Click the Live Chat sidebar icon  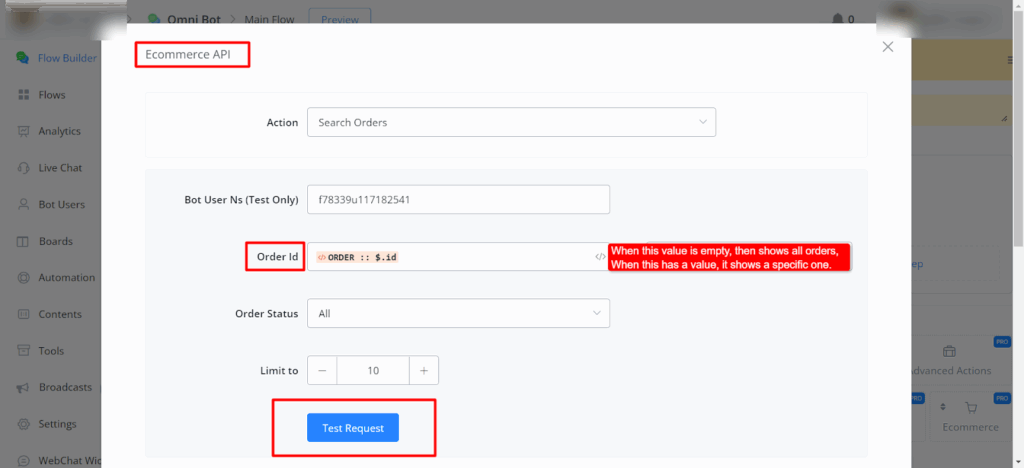click(22, 168)
